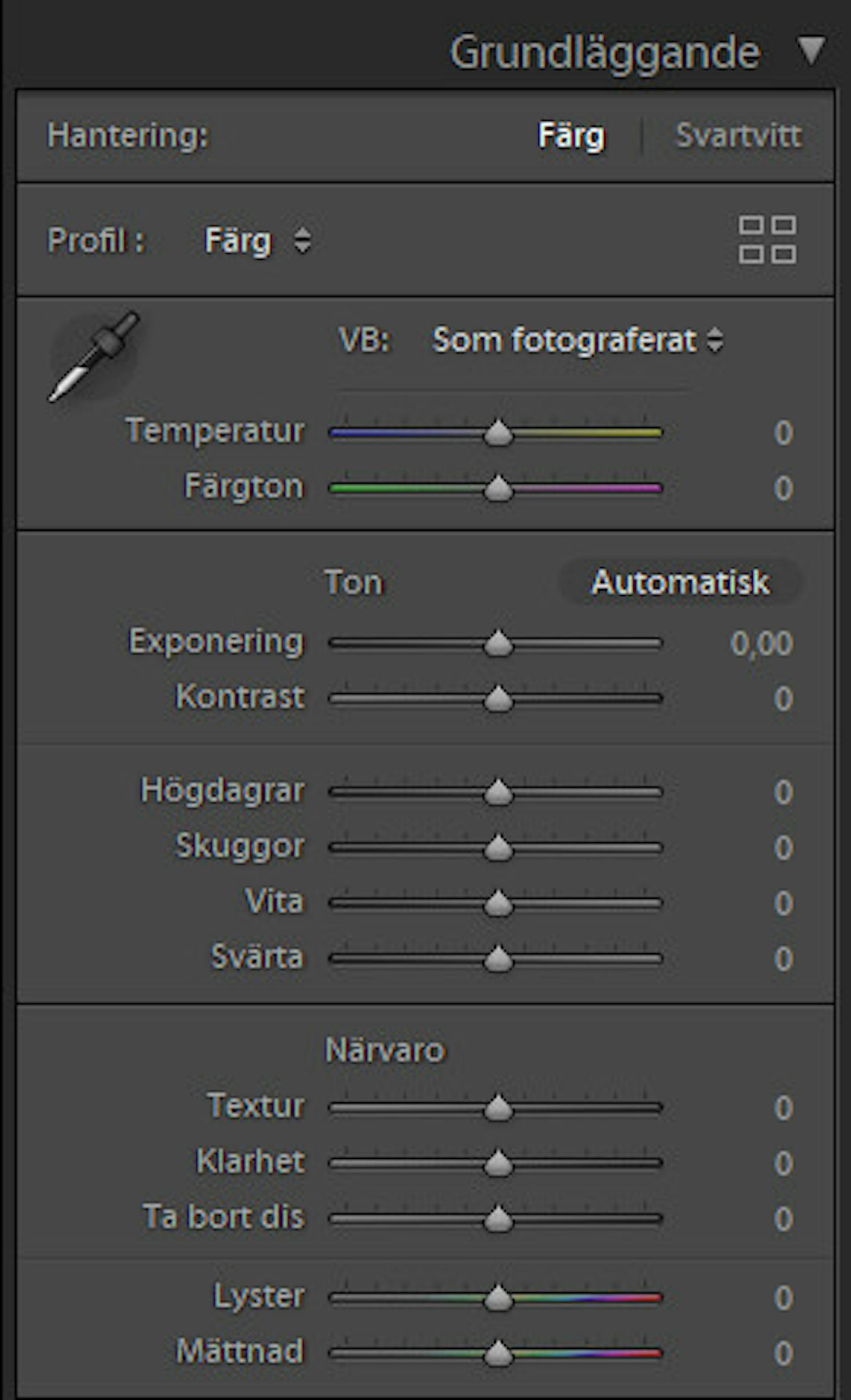This screenshot has height=1400, width=851.
Task: Click the Exponering slider handle
Action: [499, 644]
